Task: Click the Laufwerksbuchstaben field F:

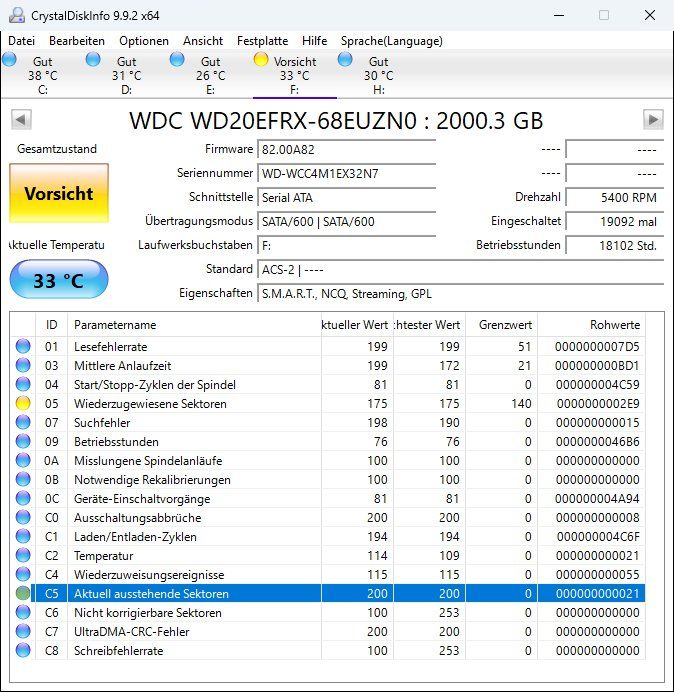Action: tap(346, 245)
